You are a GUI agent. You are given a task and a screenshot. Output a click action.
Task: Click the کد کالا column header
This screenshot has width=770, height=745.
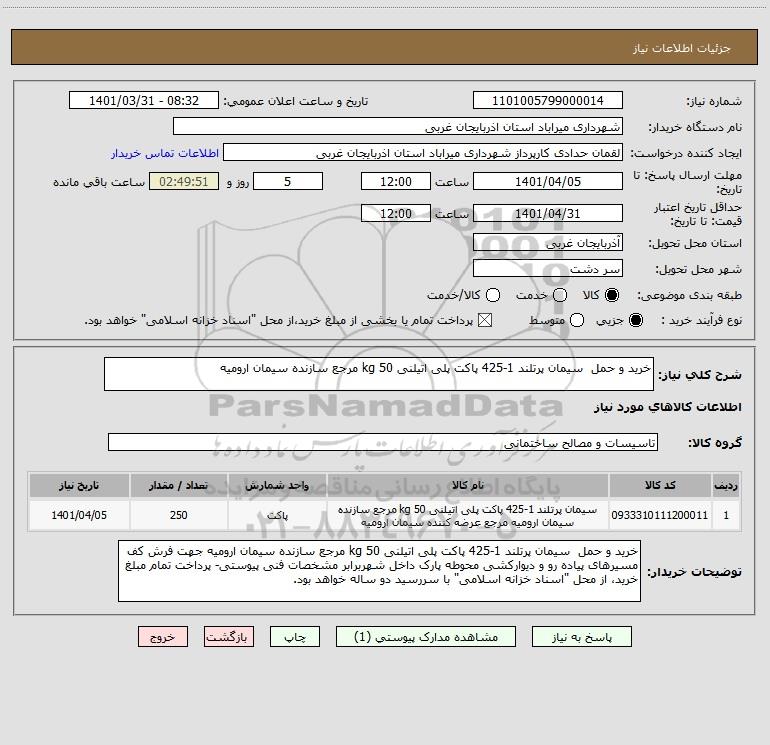click(660, 485)
